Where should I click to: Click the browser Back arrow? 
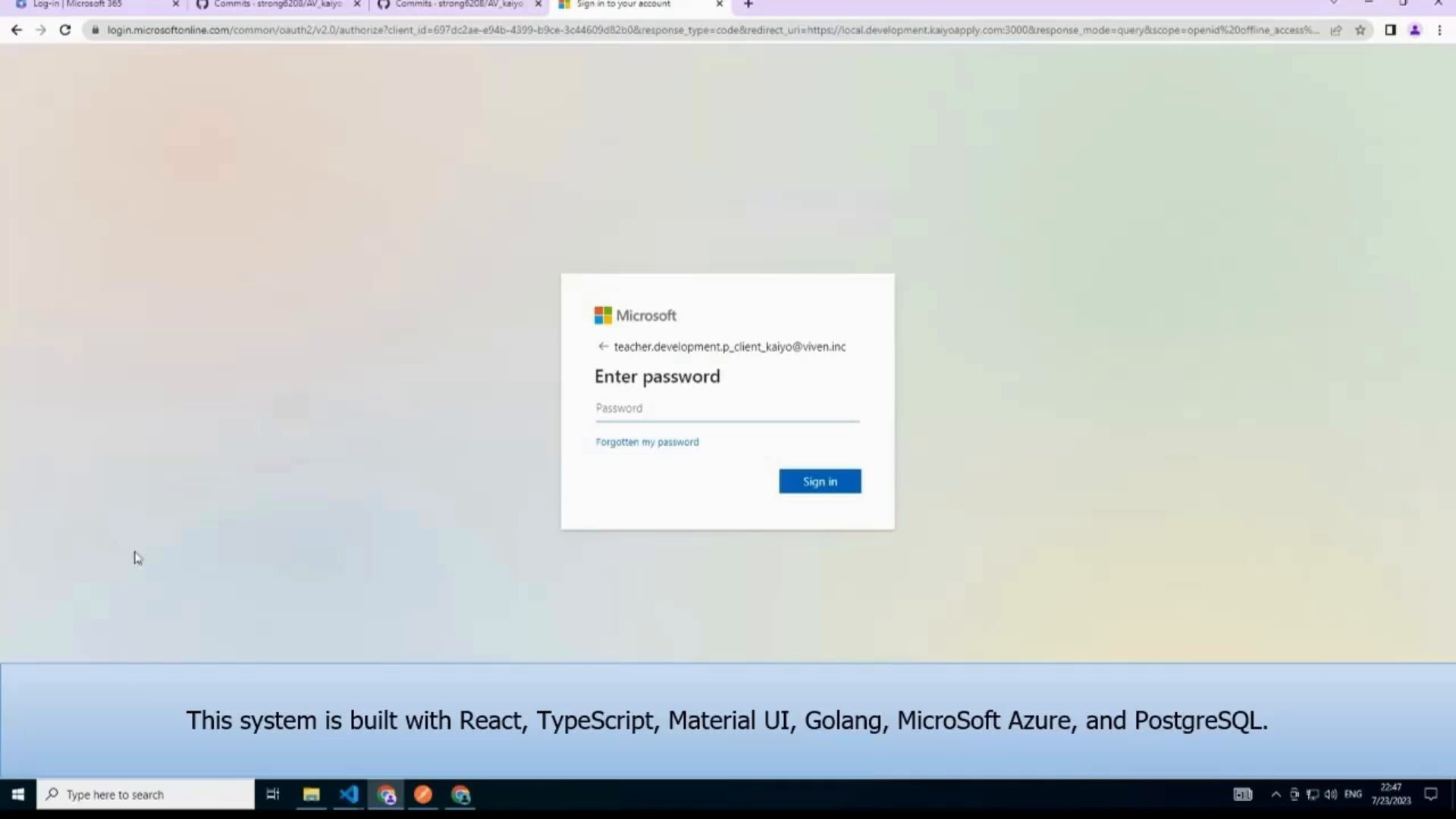[16, 30]
